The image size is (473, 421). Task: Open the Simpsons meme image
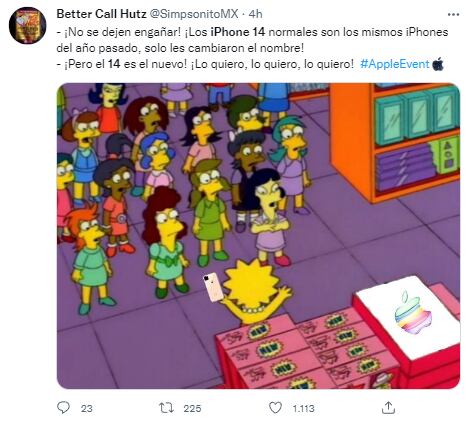click(258, 236)
